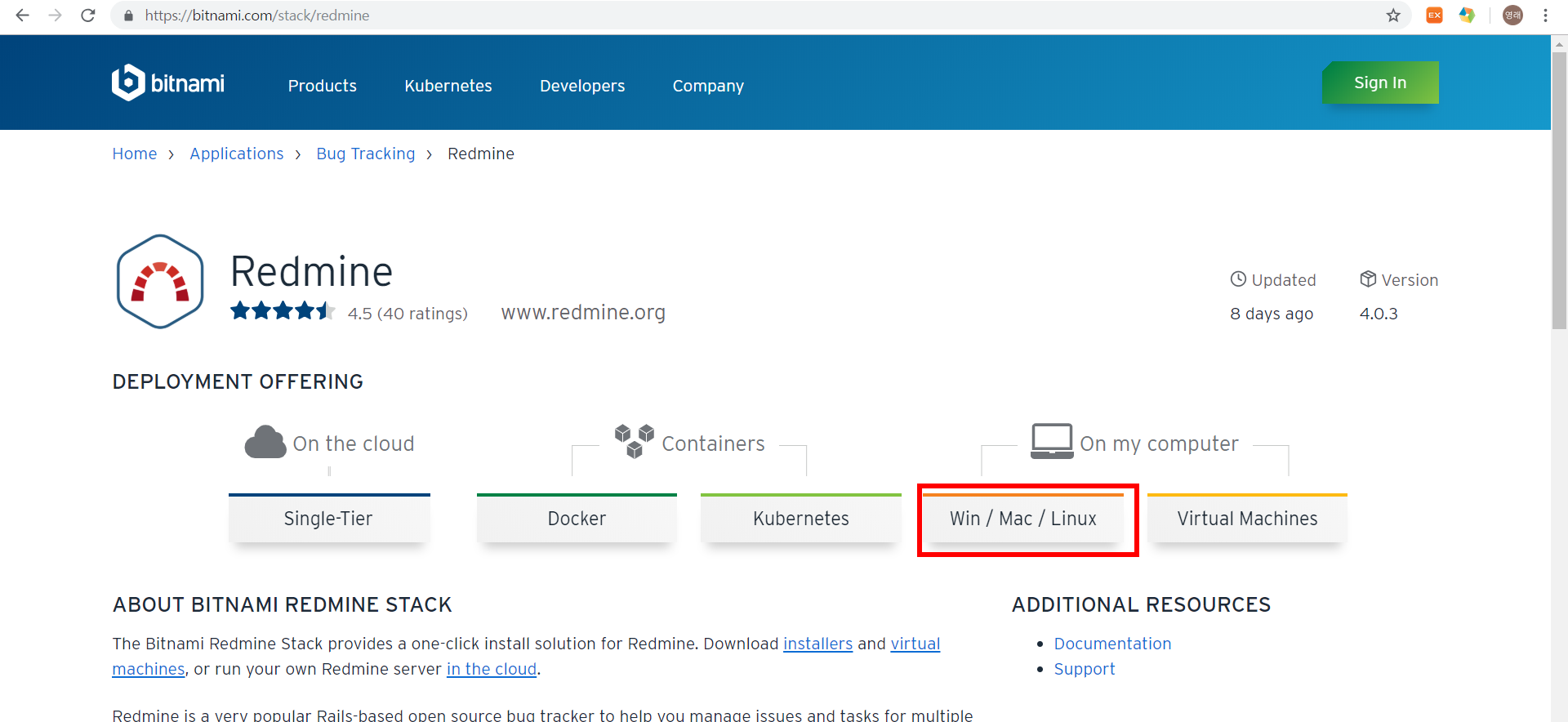Click the cloud icon by On the cloud
The width and height of the screenshot is (1568, 722).
[x=265, y=443]
